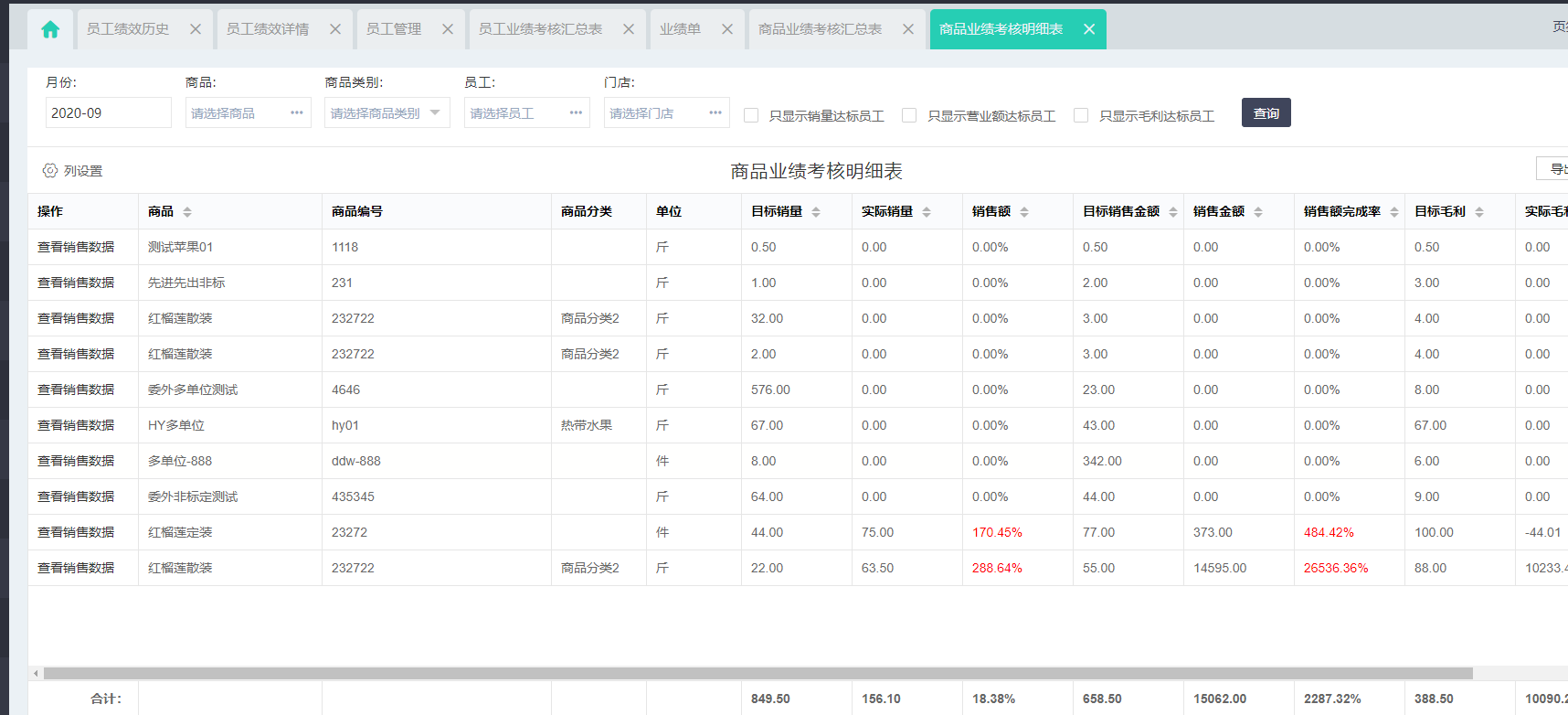
Task: View sales data for 多单位-888
Action: (76, 461)
